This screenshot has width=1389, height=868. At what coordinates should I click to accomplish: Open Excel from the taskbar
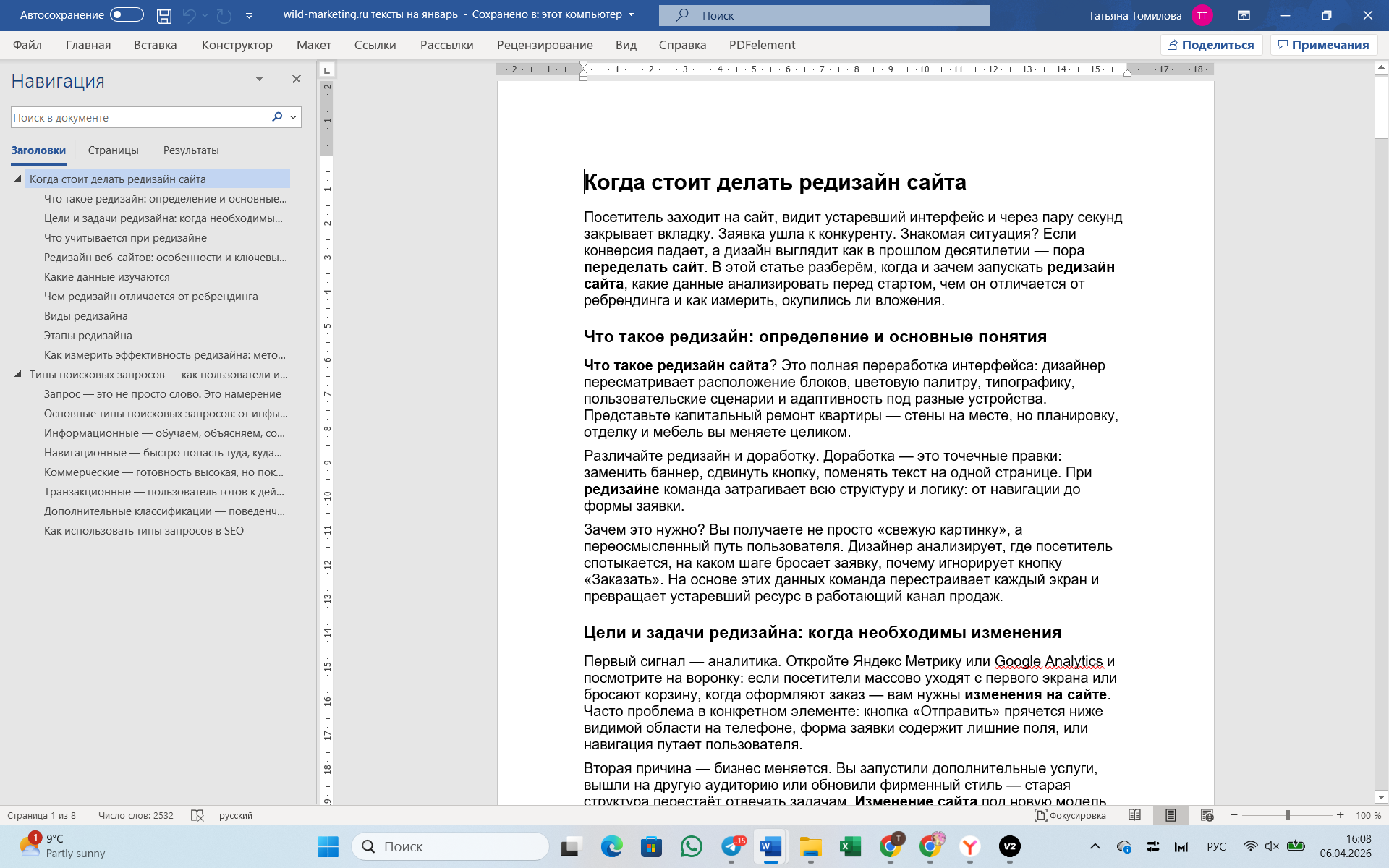850,846
